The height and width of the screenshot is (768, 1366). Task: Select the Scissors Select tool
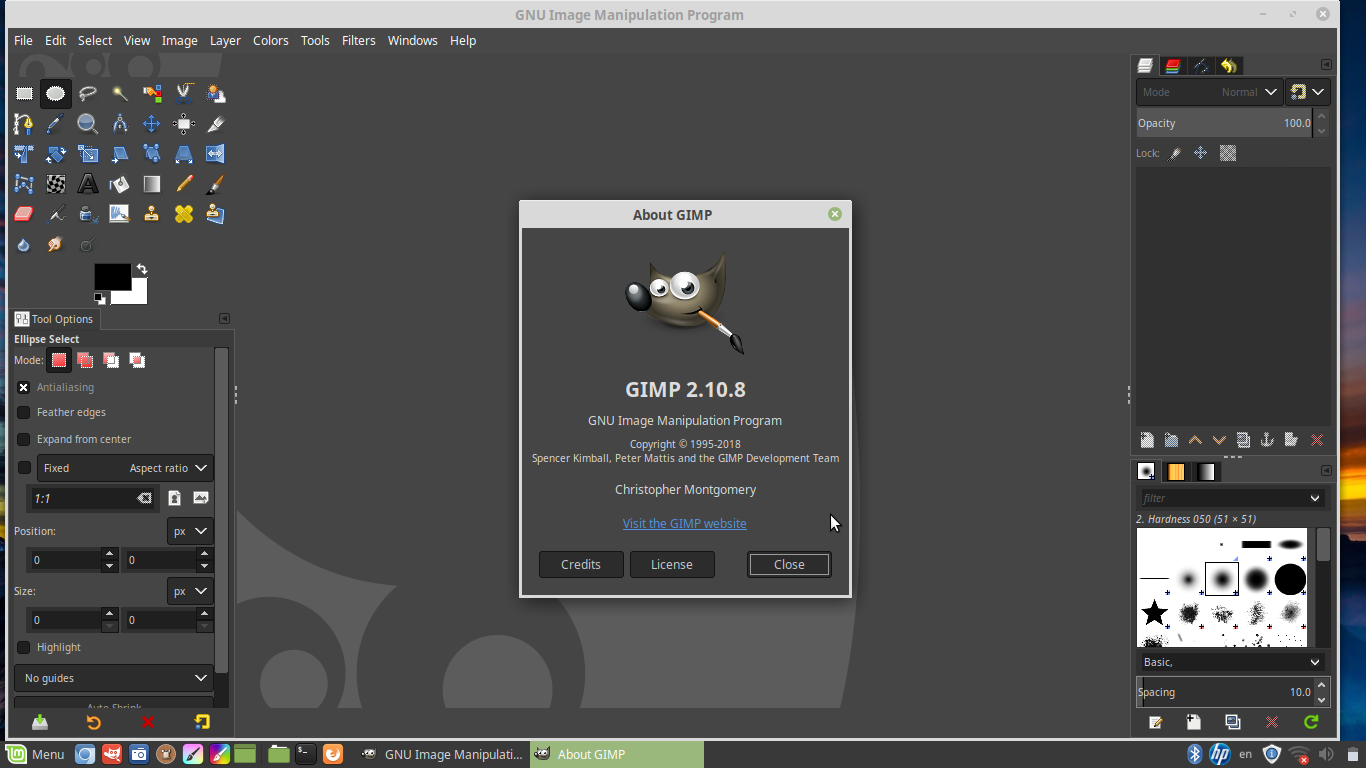184,94
